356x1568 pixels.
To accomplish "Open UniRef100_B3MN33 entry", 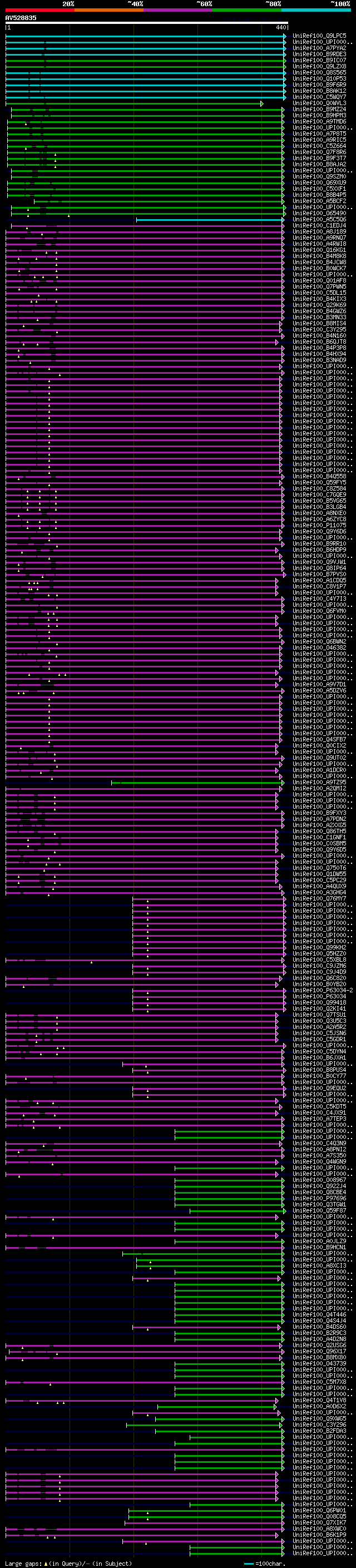I will click(319, 317).
